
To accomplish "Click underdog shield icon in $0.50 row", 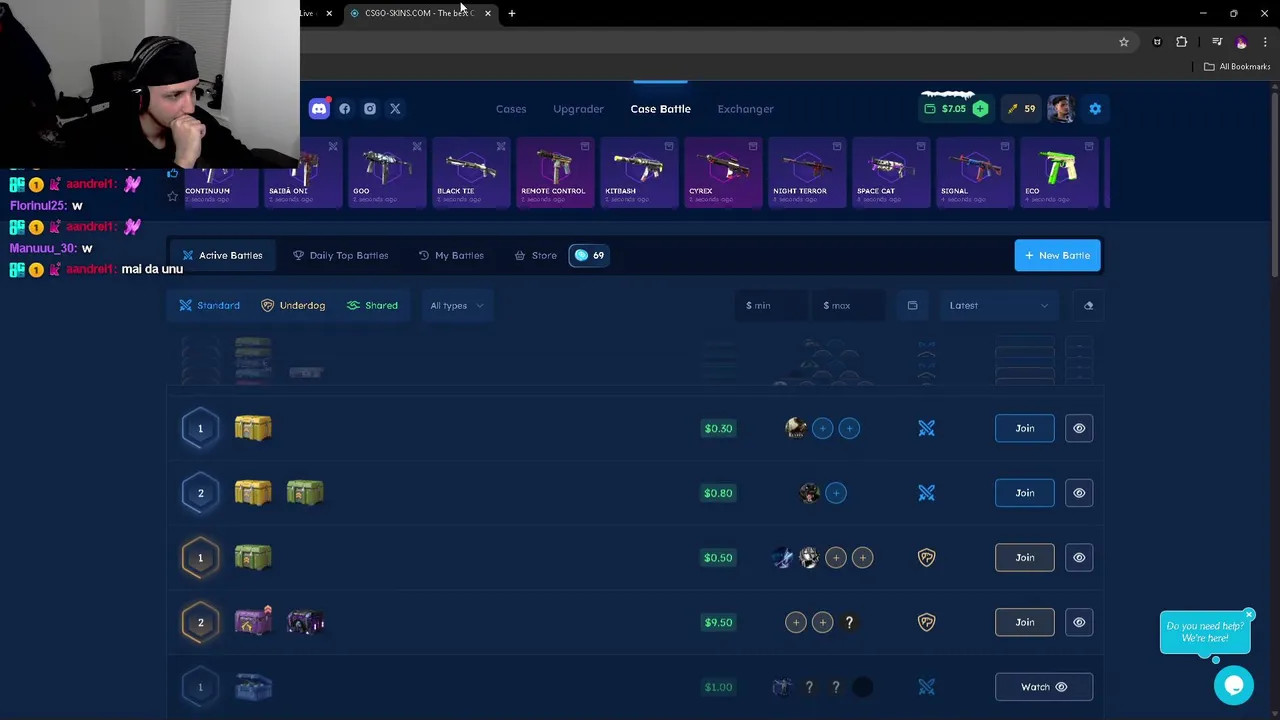I will pyautogui.click(x=926, y=557).
